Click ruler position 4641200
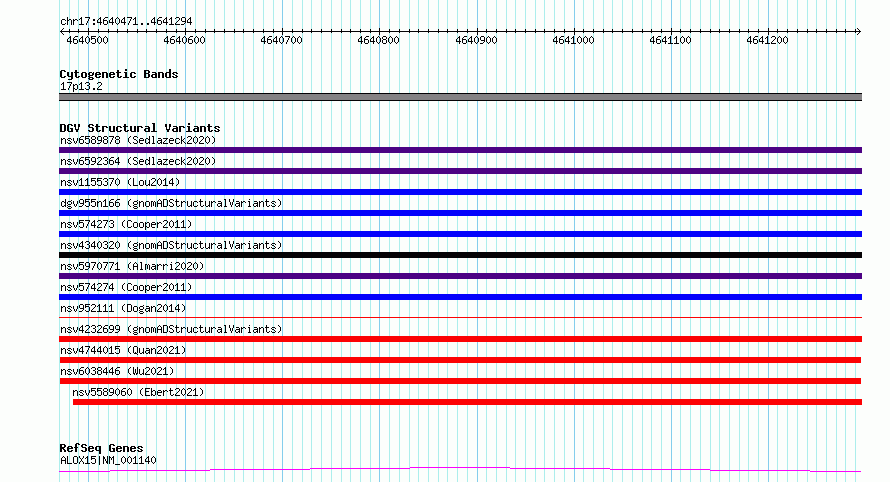Screen dimensions: 890x482 pyautogui.click(x=767, y=40)
